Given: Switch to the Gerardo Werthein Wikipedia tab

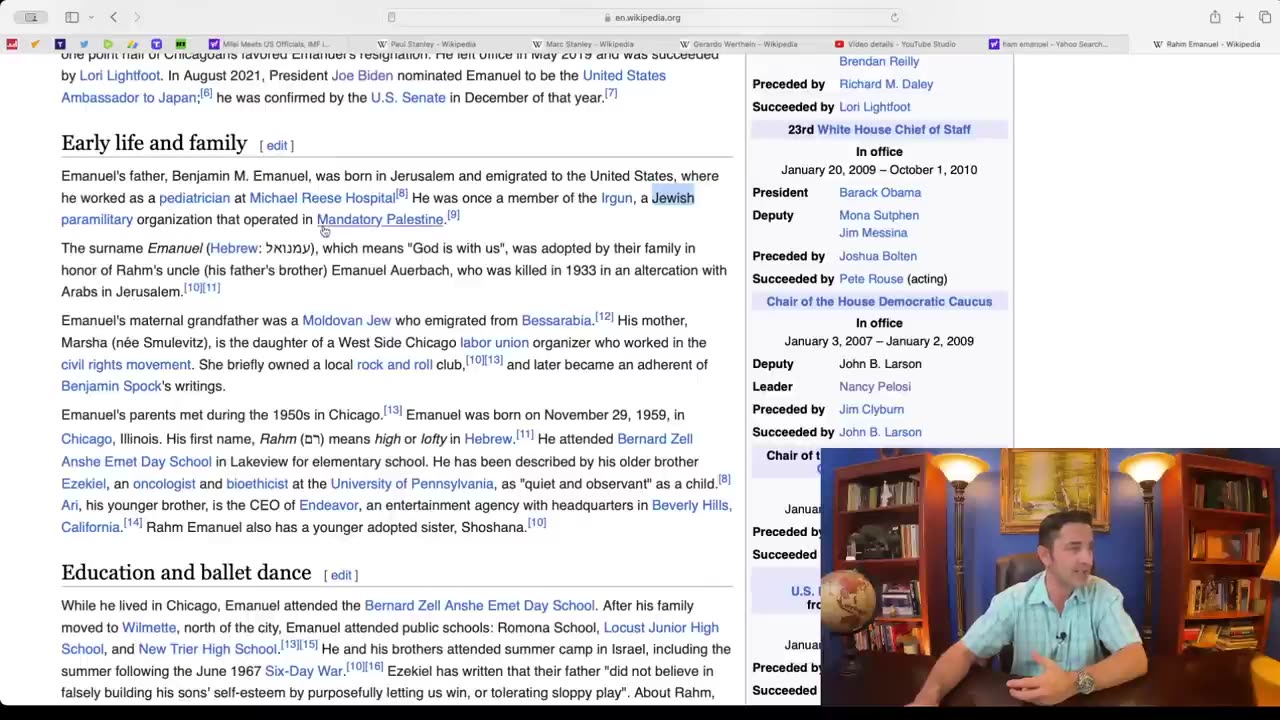Looking at the screenshot, I should point(738,44).
